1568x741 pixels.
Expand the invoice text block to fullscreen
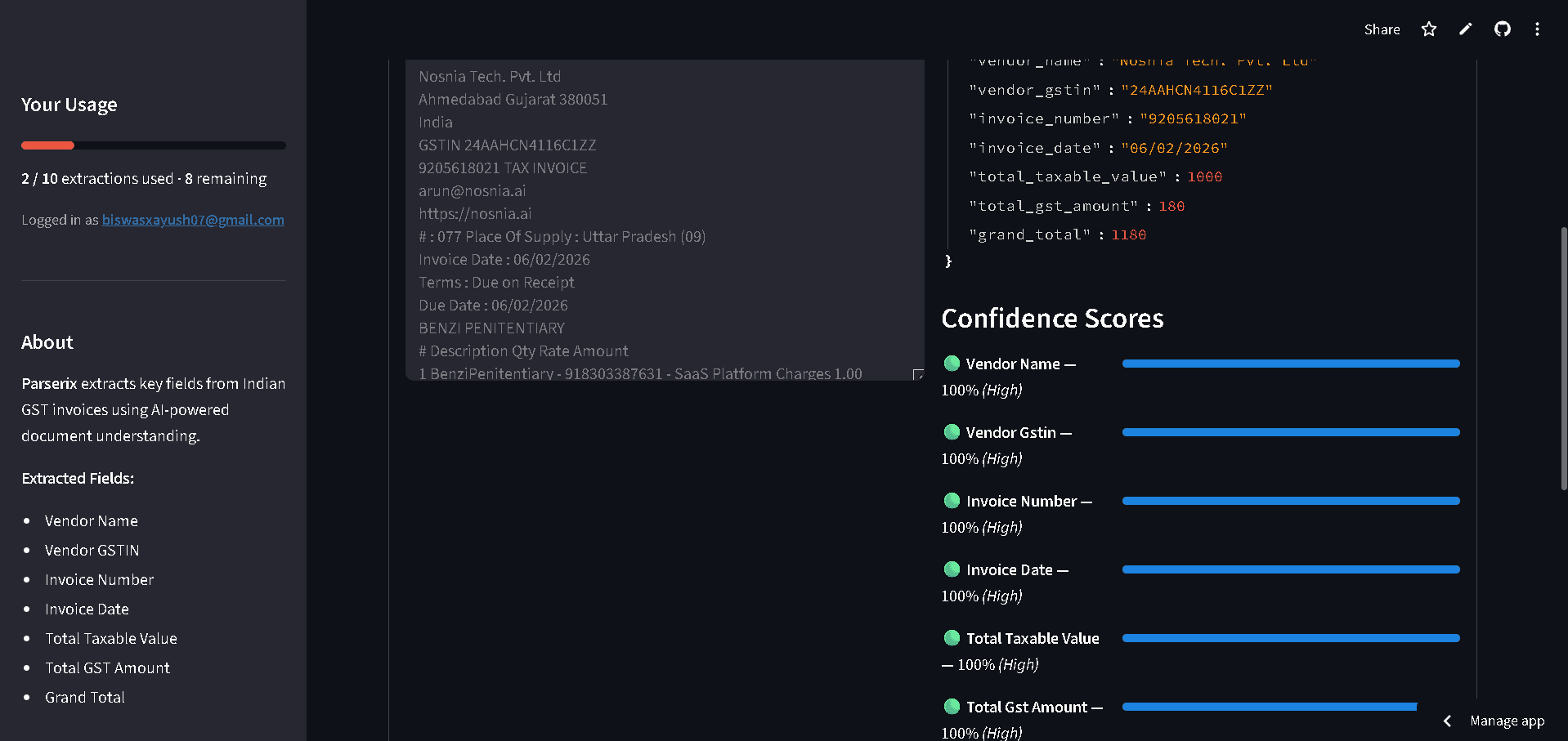click(x=917, y=374)
